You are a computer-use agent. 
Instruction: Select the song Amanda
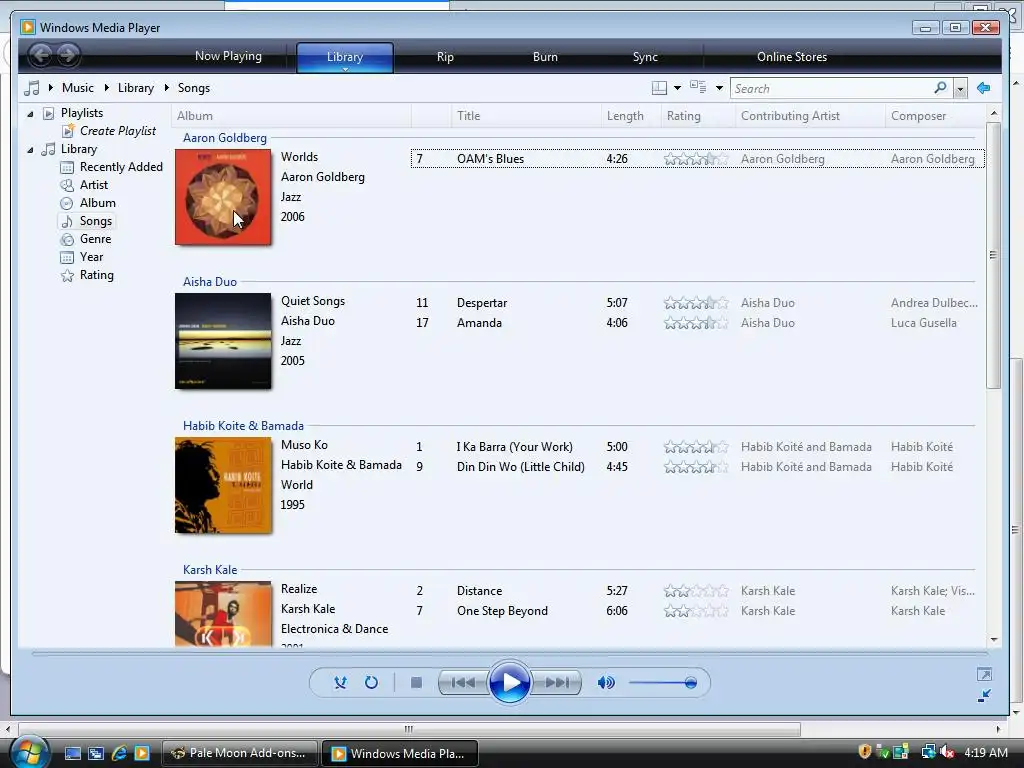479,323
